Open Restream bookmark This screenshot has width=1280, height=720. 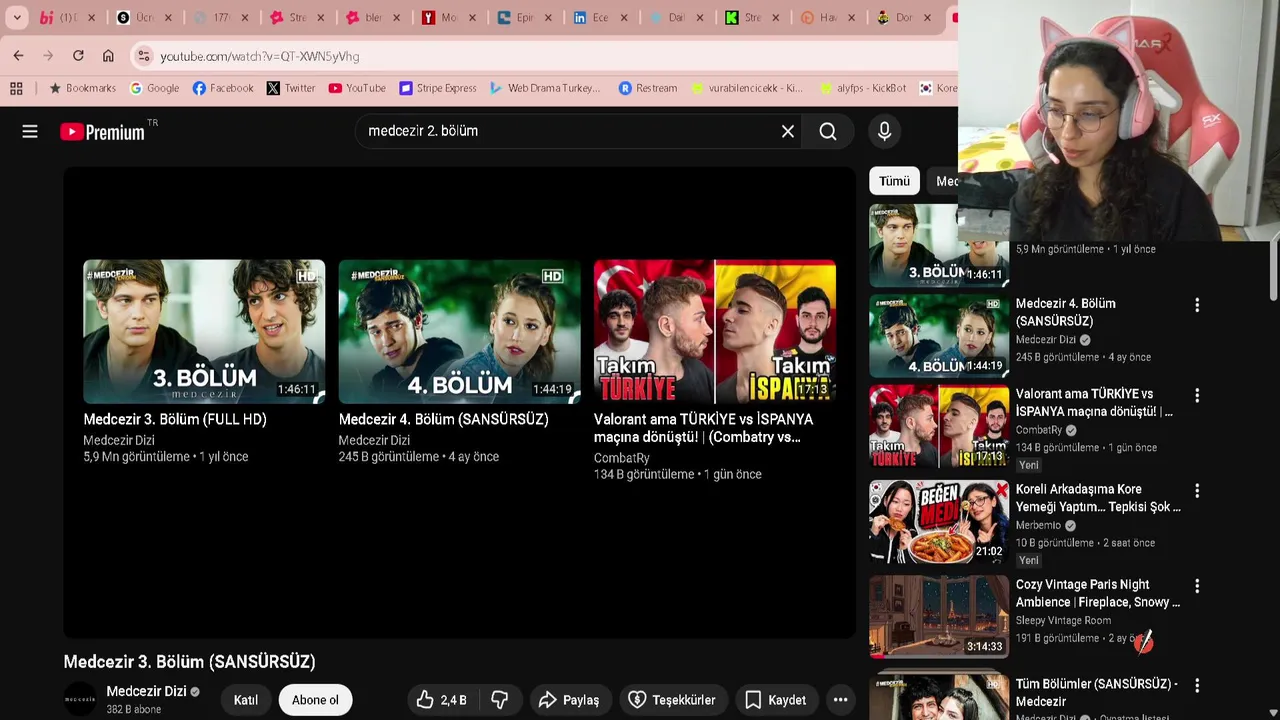point(648,88)
